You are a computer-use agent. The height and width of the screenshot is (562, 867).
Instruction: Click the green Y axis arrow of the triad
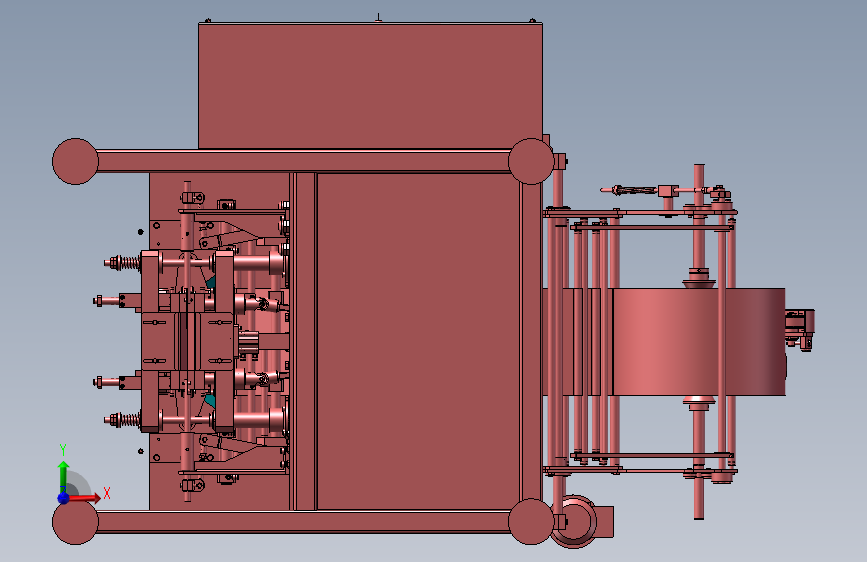[x=63, y=476]
